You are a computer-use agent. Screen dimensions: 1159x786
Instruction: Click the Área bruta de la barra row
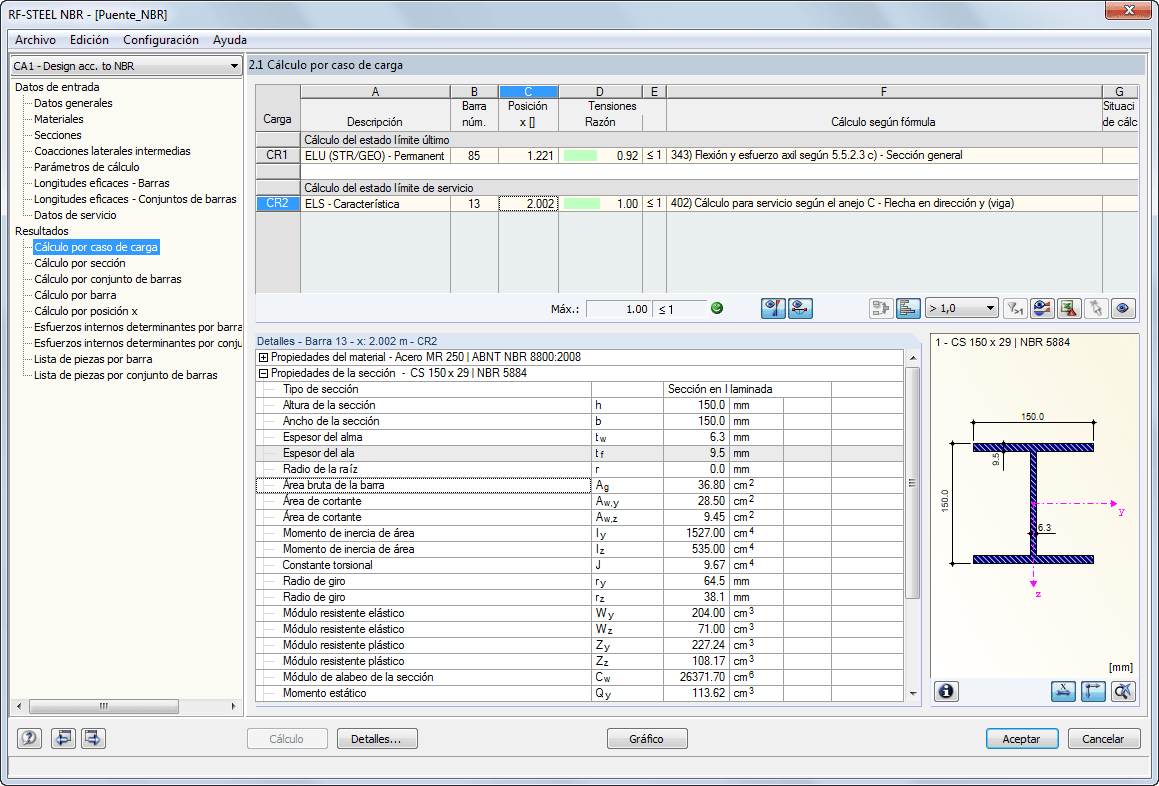click(x=580, y=485)
